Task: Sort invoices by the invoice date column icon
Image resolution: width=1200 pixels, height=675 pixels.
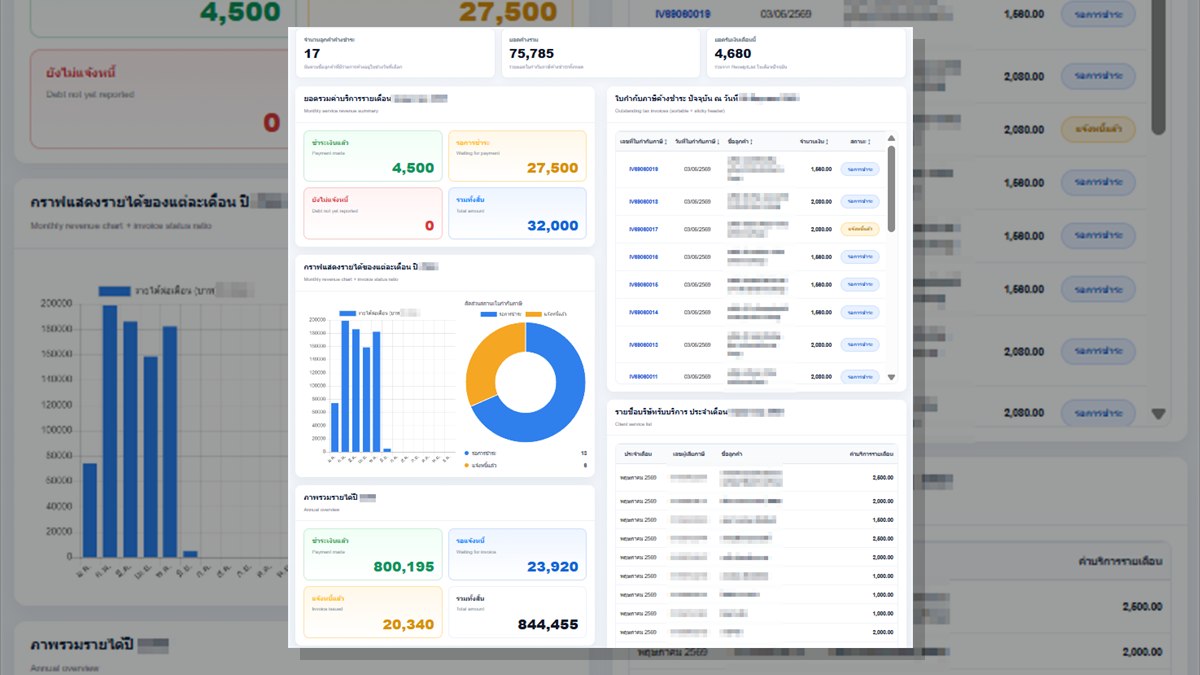Action: coord(718,142)
